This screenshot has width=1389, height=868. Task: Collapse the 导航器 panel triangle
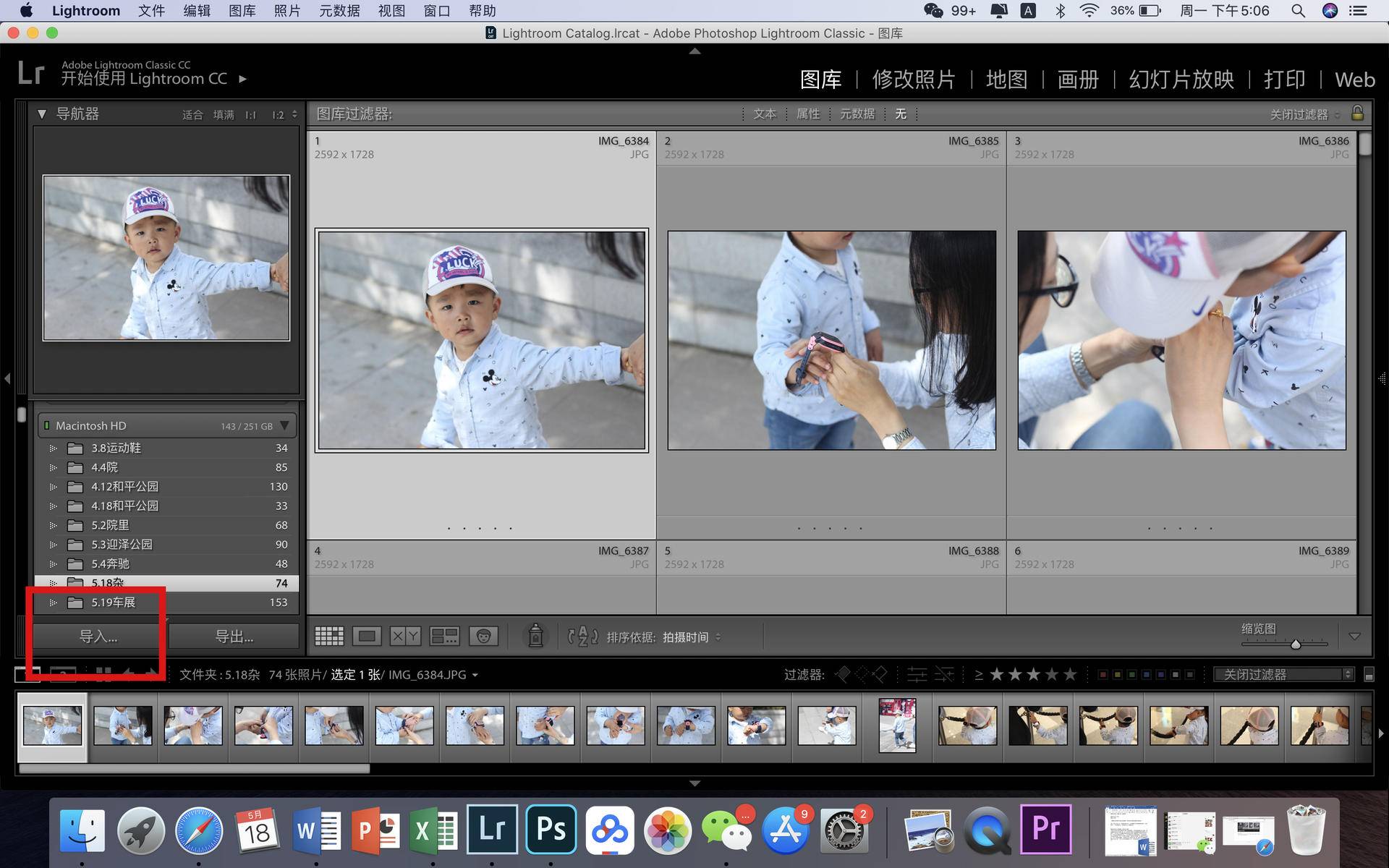(x=42, y=114)
